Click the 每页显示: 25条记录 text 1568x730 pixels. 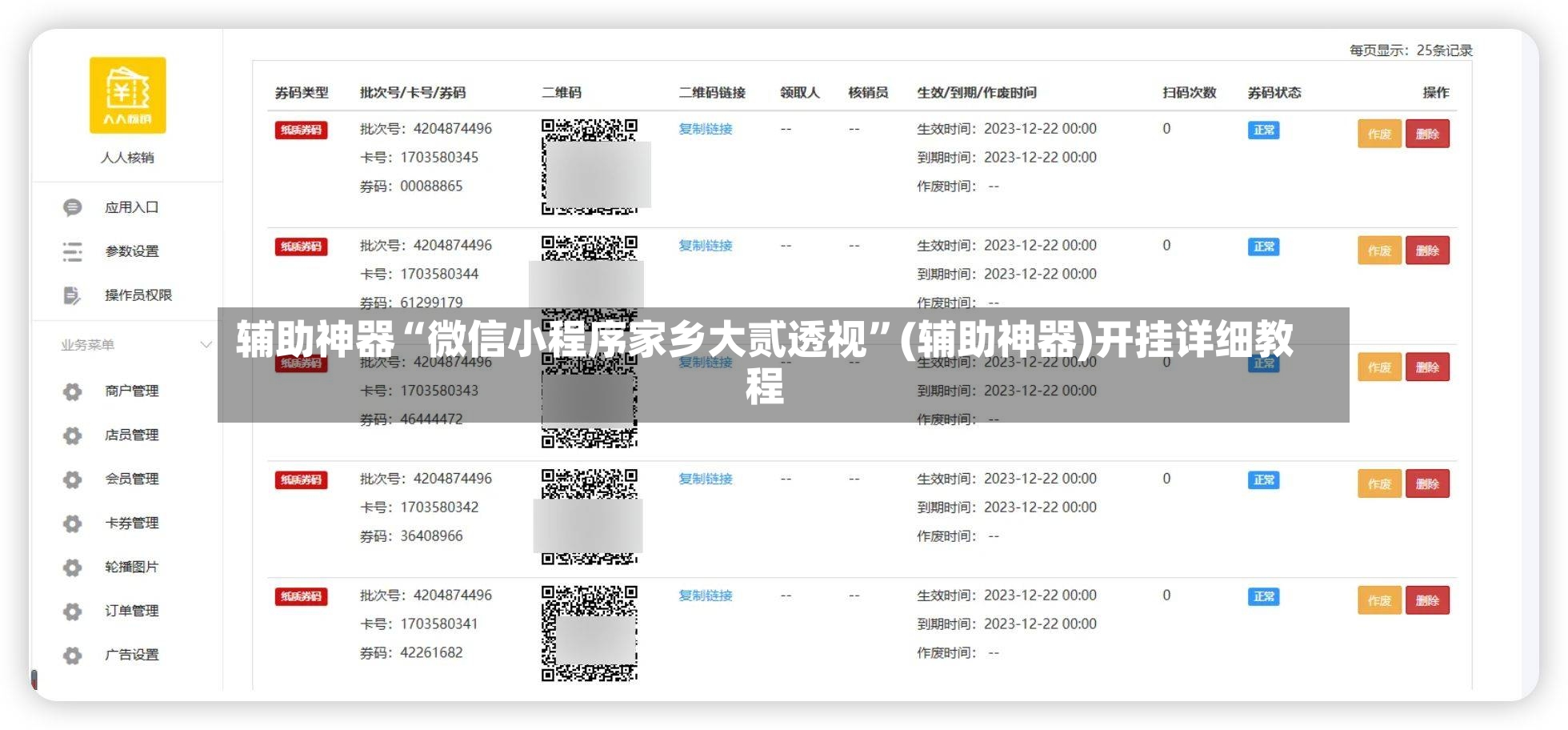tap(1411, 50)
